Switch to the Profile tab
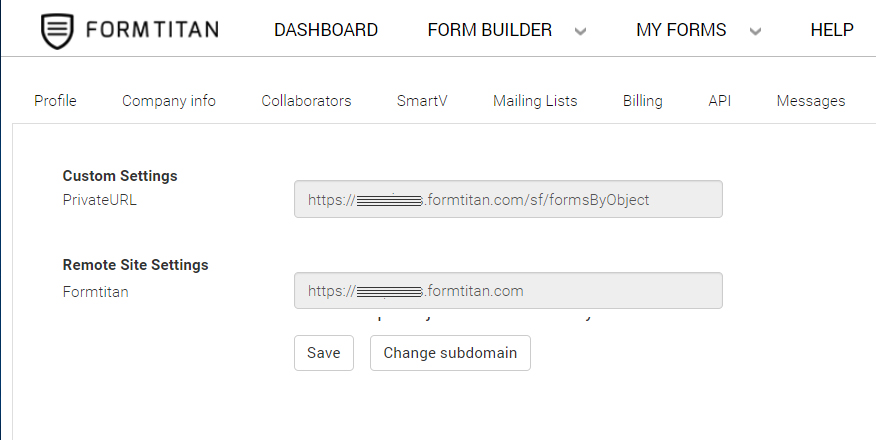876x440 pixels. tap(55, 101)
